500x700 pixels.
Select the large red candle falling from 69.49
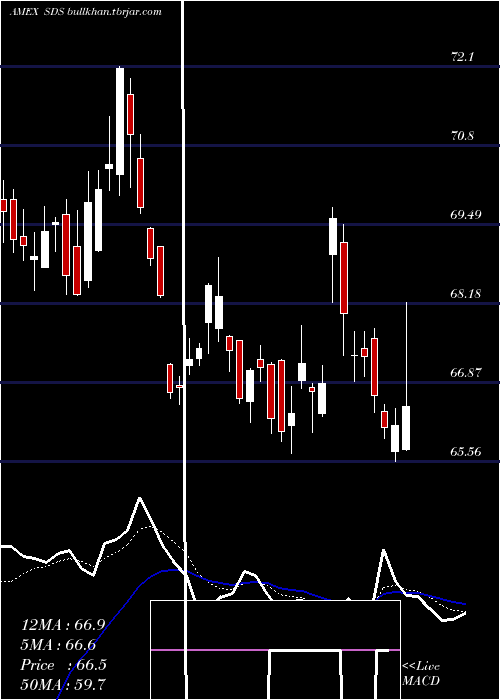[x=343, y=278]
